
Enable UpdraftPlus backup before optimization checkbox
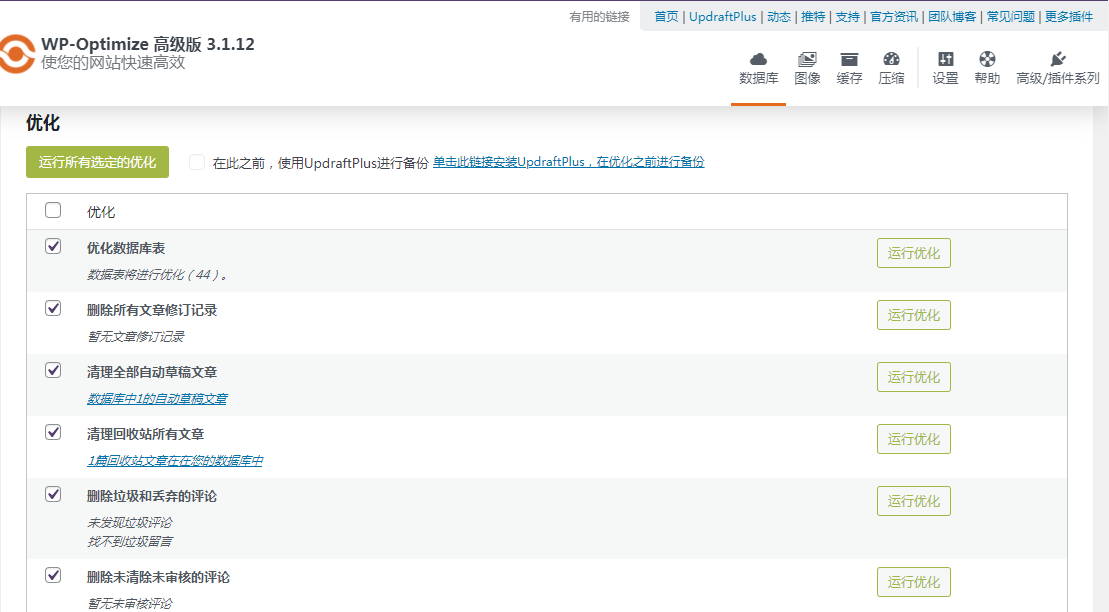196,162
